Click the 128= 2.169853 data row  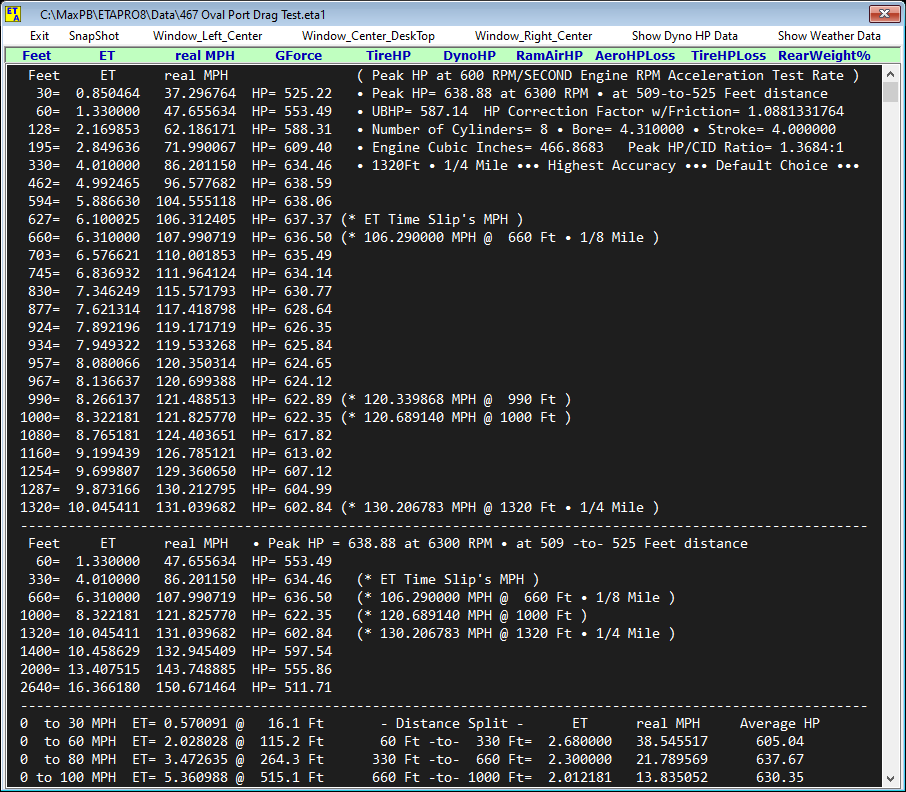[x=180, y=129]
